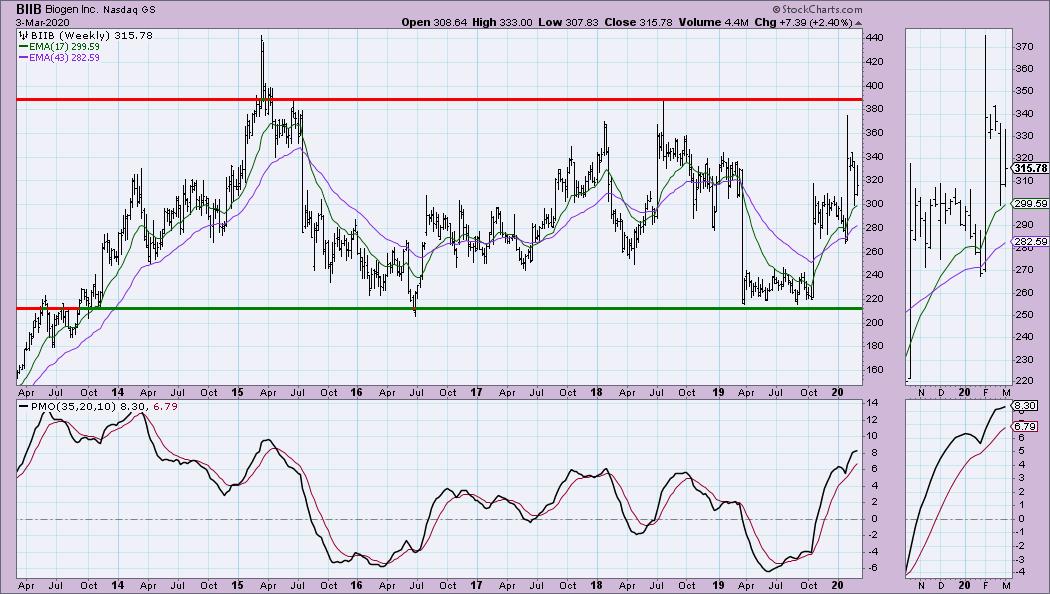Click the bold BIIB ticker symbol in header
The image size is (1050, 594).
coord(29,10)
